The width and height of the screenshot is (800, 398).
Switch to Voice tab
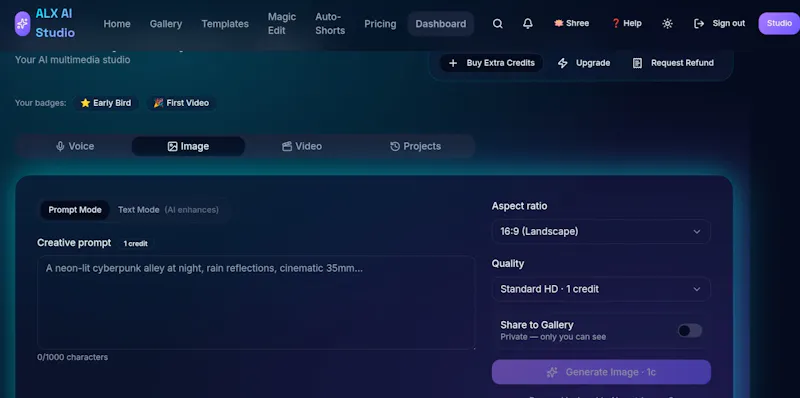(x=74, y=146)
